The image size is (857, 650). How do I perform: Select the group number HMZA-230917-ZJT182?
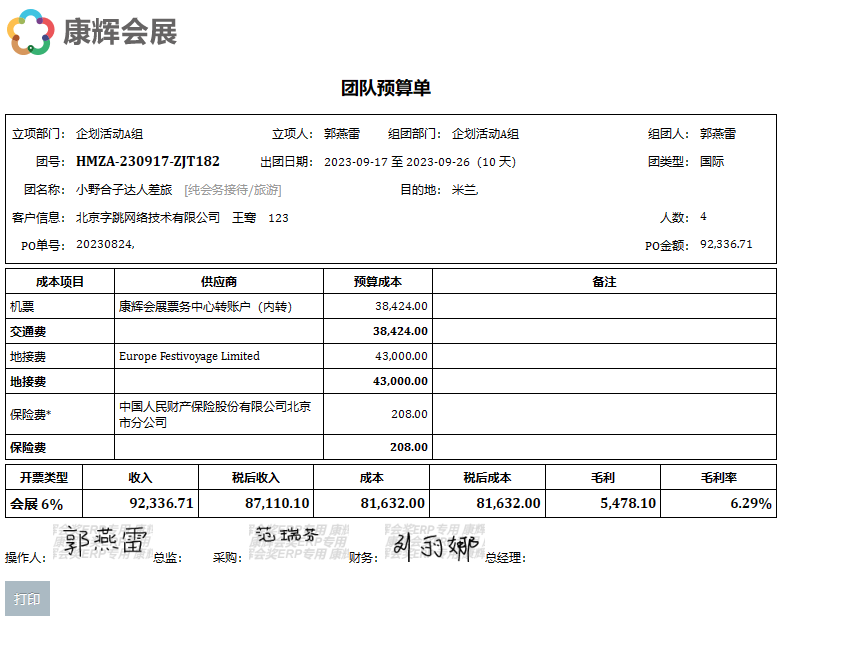point(148,161)
